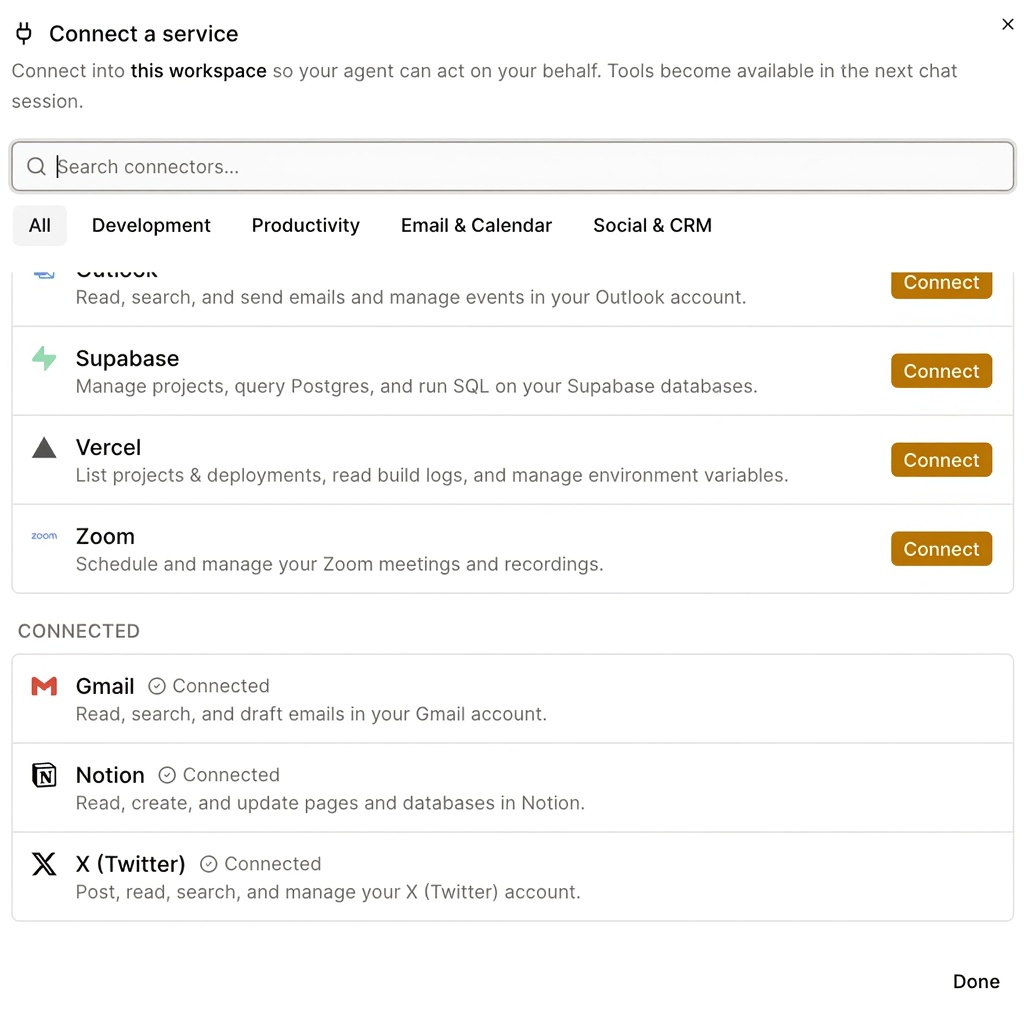Select the Vercel connector title
The height and width of the screenshot is (1024, 1024).
pos(108,447)
